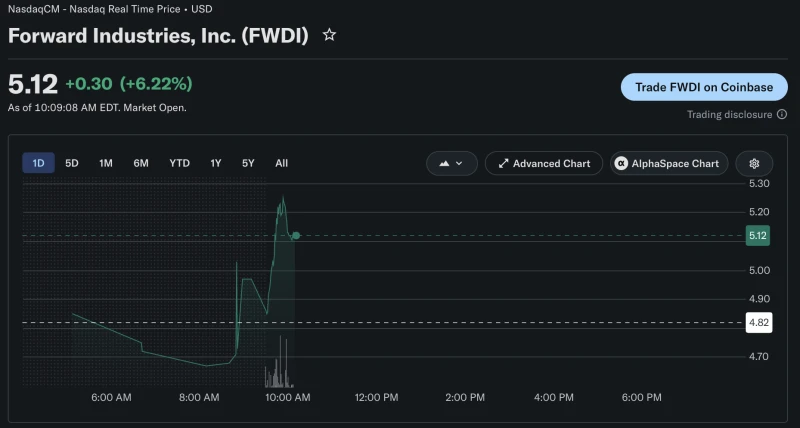This screenshot has width=800, height=428.
Task: Show the All time range
Action: (282, 163)
